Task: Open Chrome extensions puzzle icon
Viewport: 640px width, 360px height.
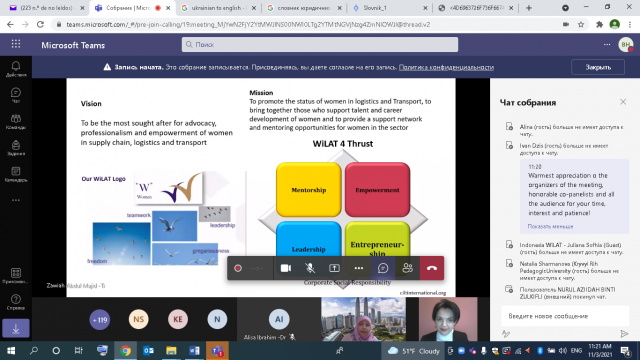Action: click(599, 24)
